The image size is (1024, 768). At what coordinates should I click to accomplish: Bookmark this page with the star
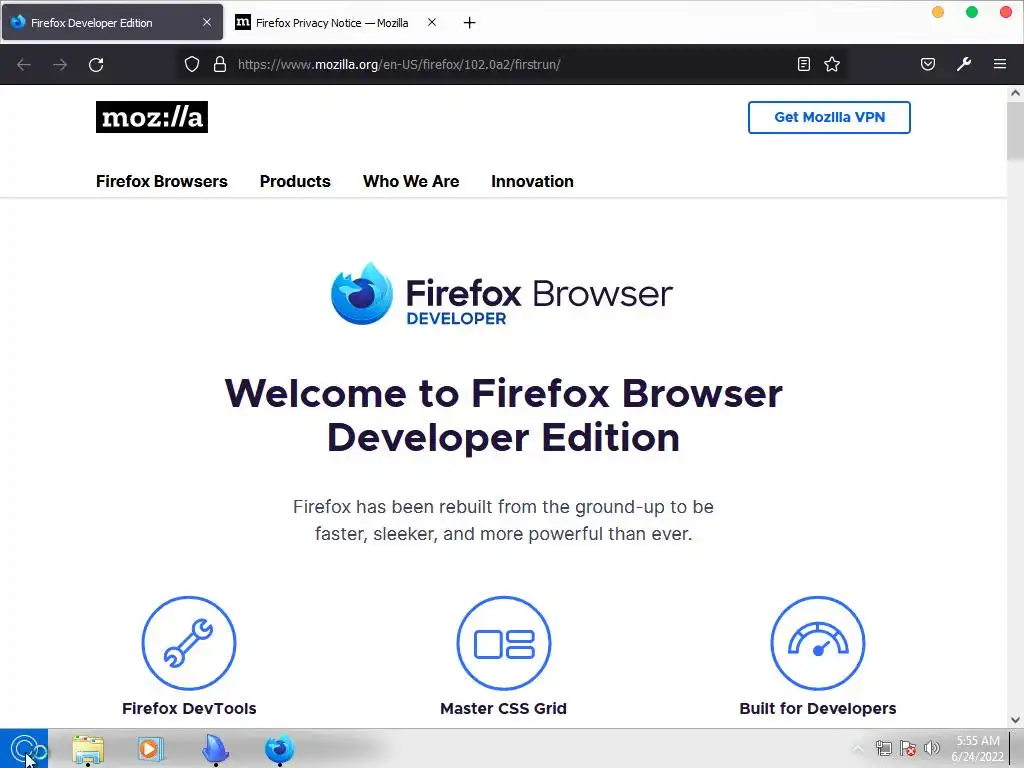(832, 64)
